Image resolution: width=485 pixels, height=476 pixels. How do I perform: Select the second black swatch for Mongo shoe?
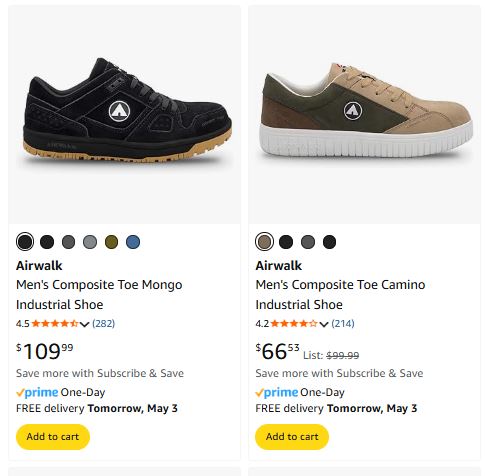[47, 242]
